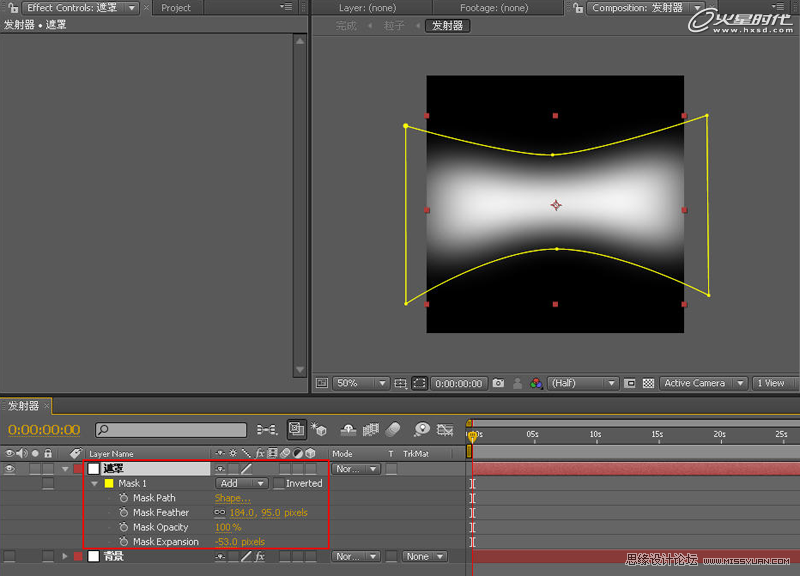Check the Inverted box for Mask 1
The width and height of the screenshot is (800, 576).
click(279, 483)
